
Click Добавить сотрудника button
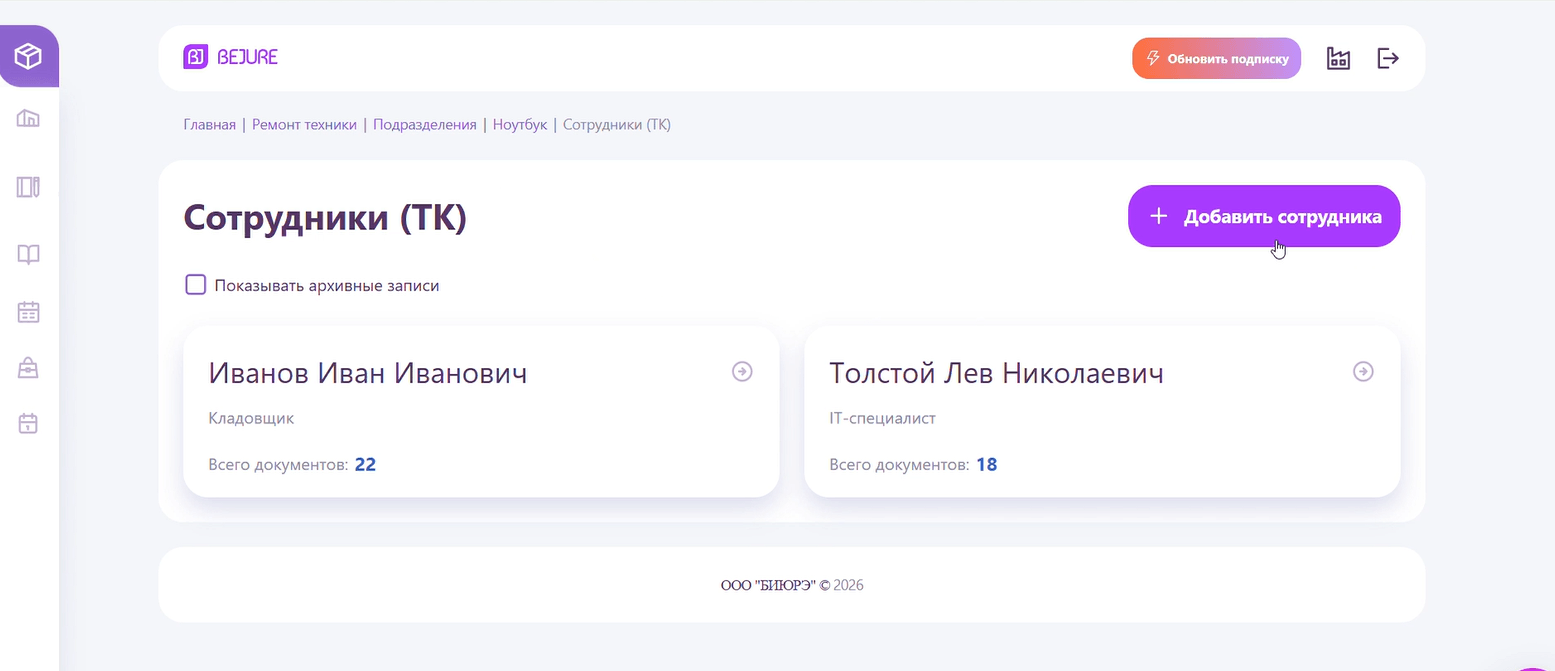[x=1264, y=216]
